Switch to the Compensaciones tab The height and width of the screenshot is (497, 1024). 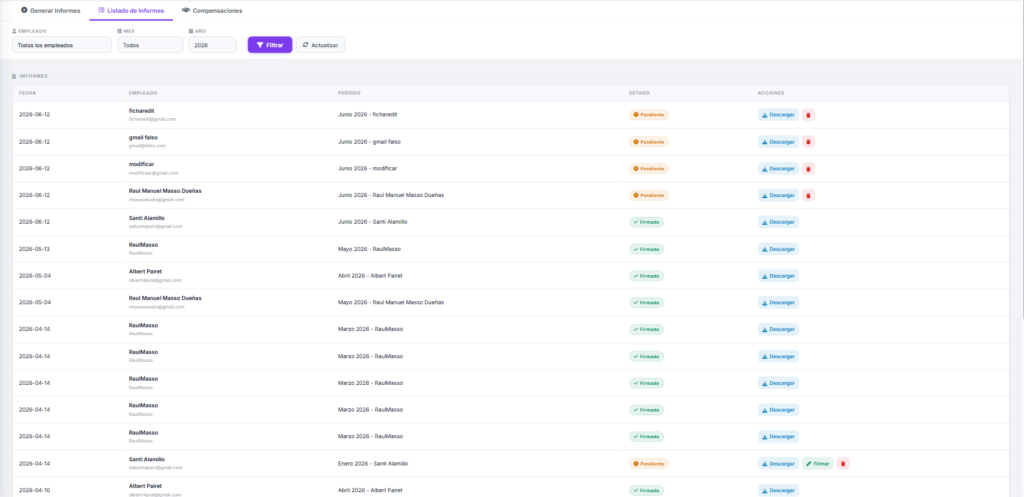pos(212,10)
